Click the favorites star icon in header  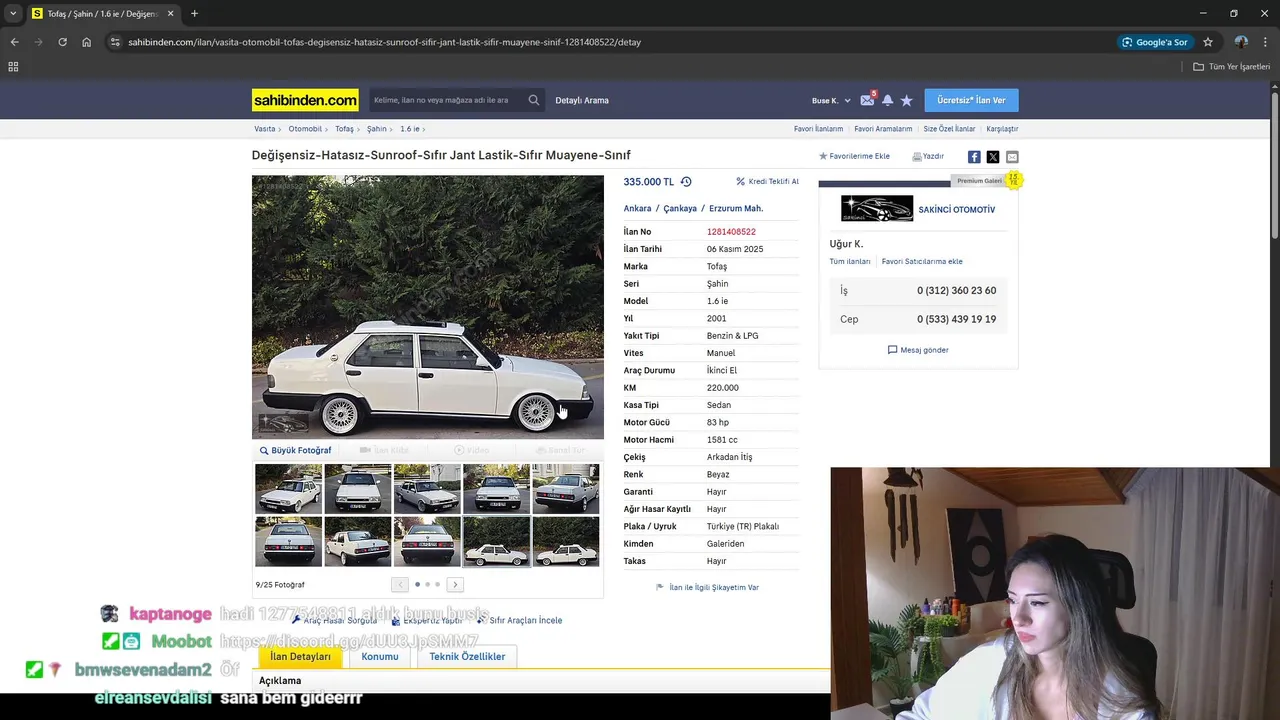point(906,100)
